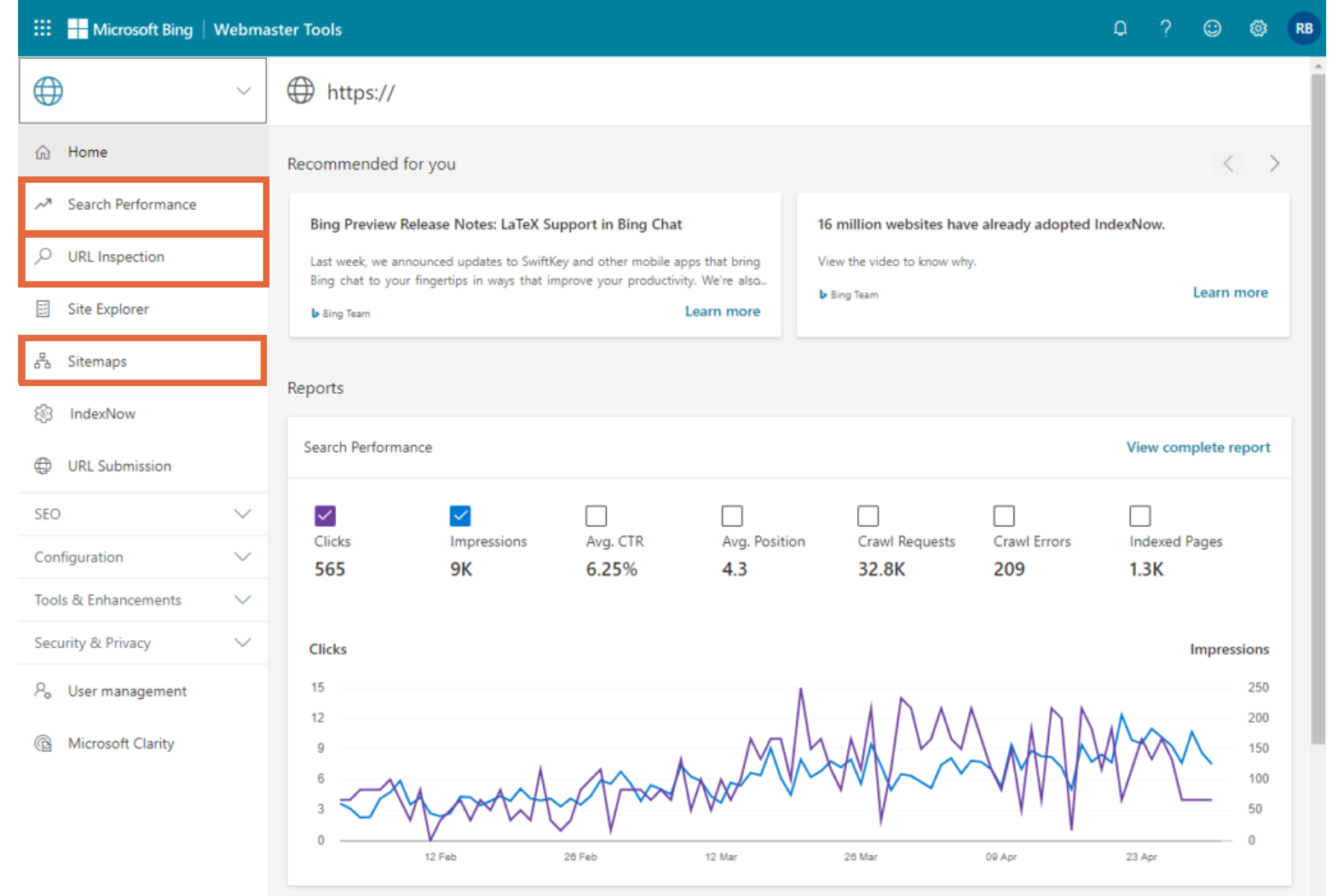The image size is (1344, 896).
Task: Uncheck the Clicks metric checkbox
Action: tap(325, 515)
